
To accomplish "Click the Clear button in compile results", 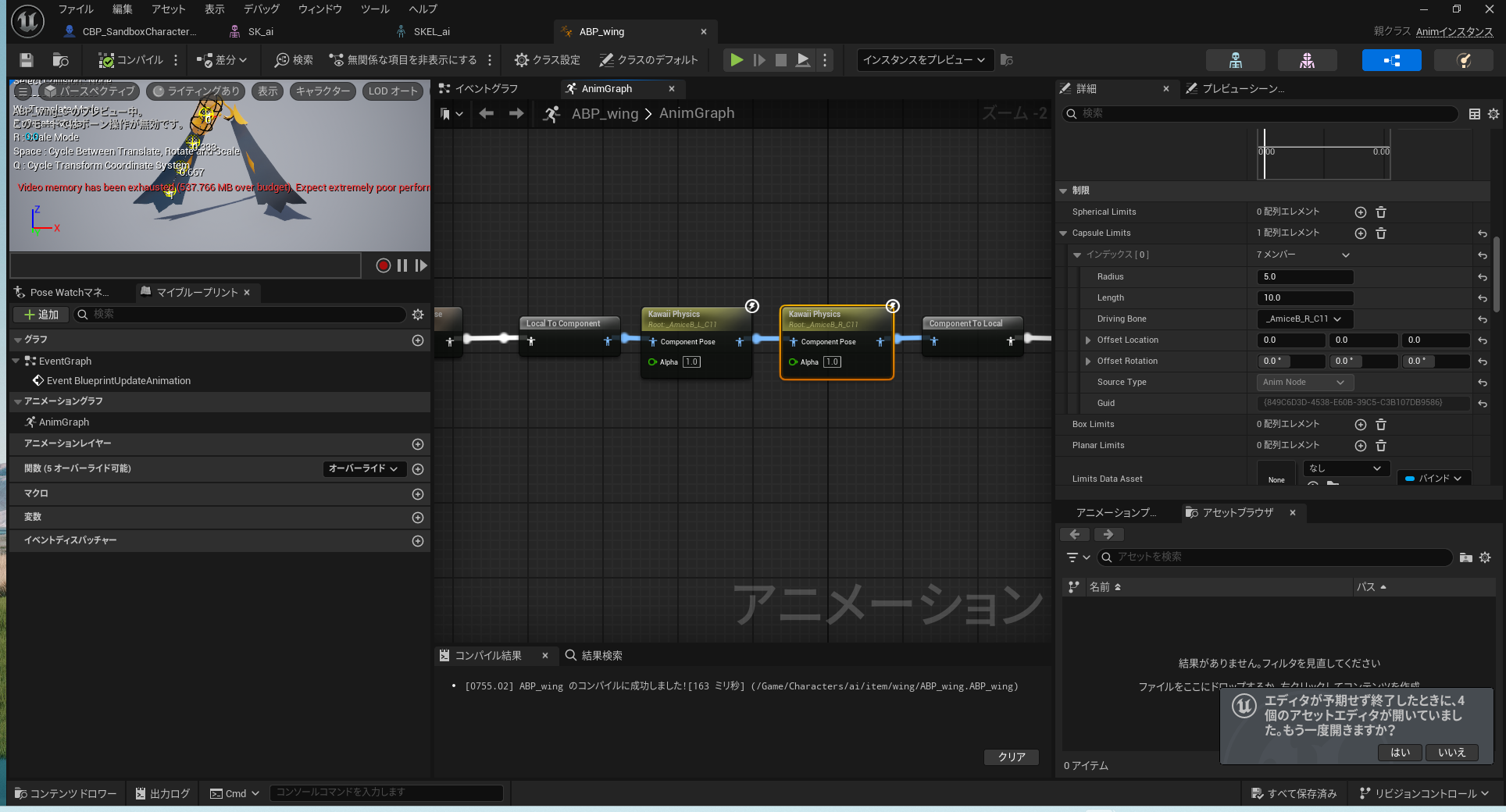I will (1011, 757).
